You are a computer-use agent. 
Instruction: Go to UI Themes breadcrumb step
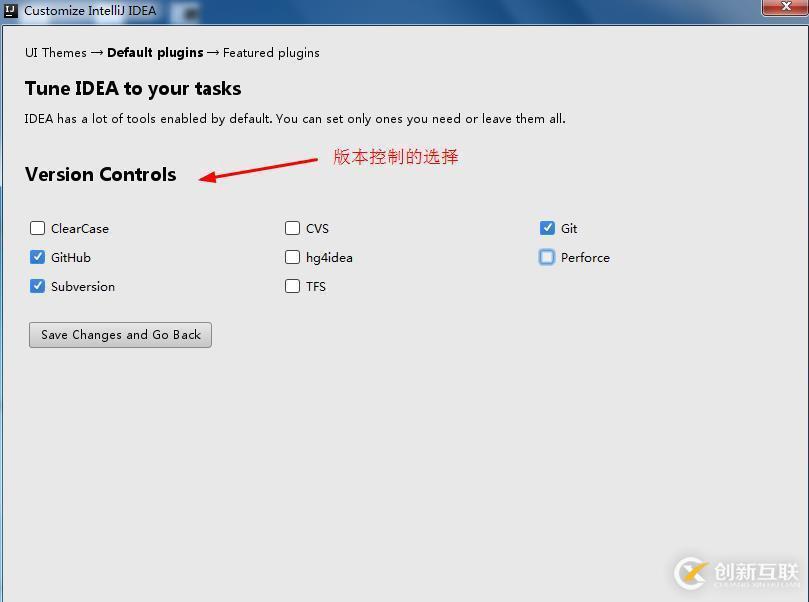55,52
